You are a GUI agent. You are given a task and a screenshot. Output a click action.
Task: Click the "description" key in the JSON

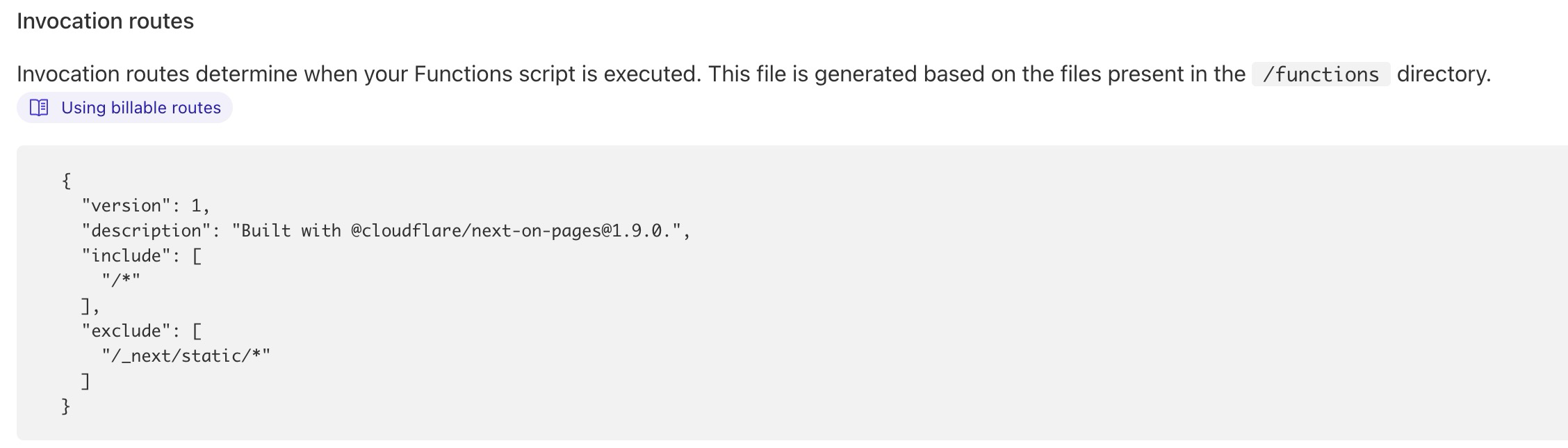(x=147, y=231)
